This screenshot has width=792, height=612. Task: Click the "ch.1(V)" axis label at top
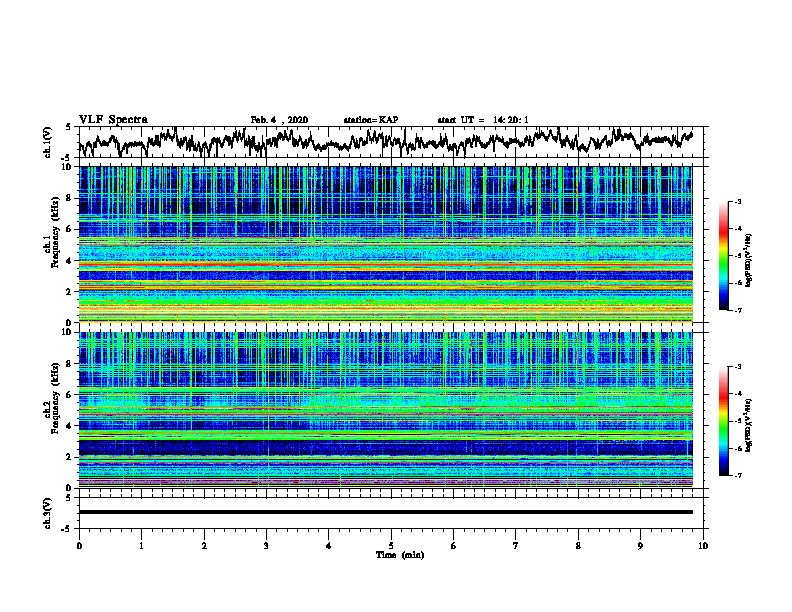click(47, 142)
